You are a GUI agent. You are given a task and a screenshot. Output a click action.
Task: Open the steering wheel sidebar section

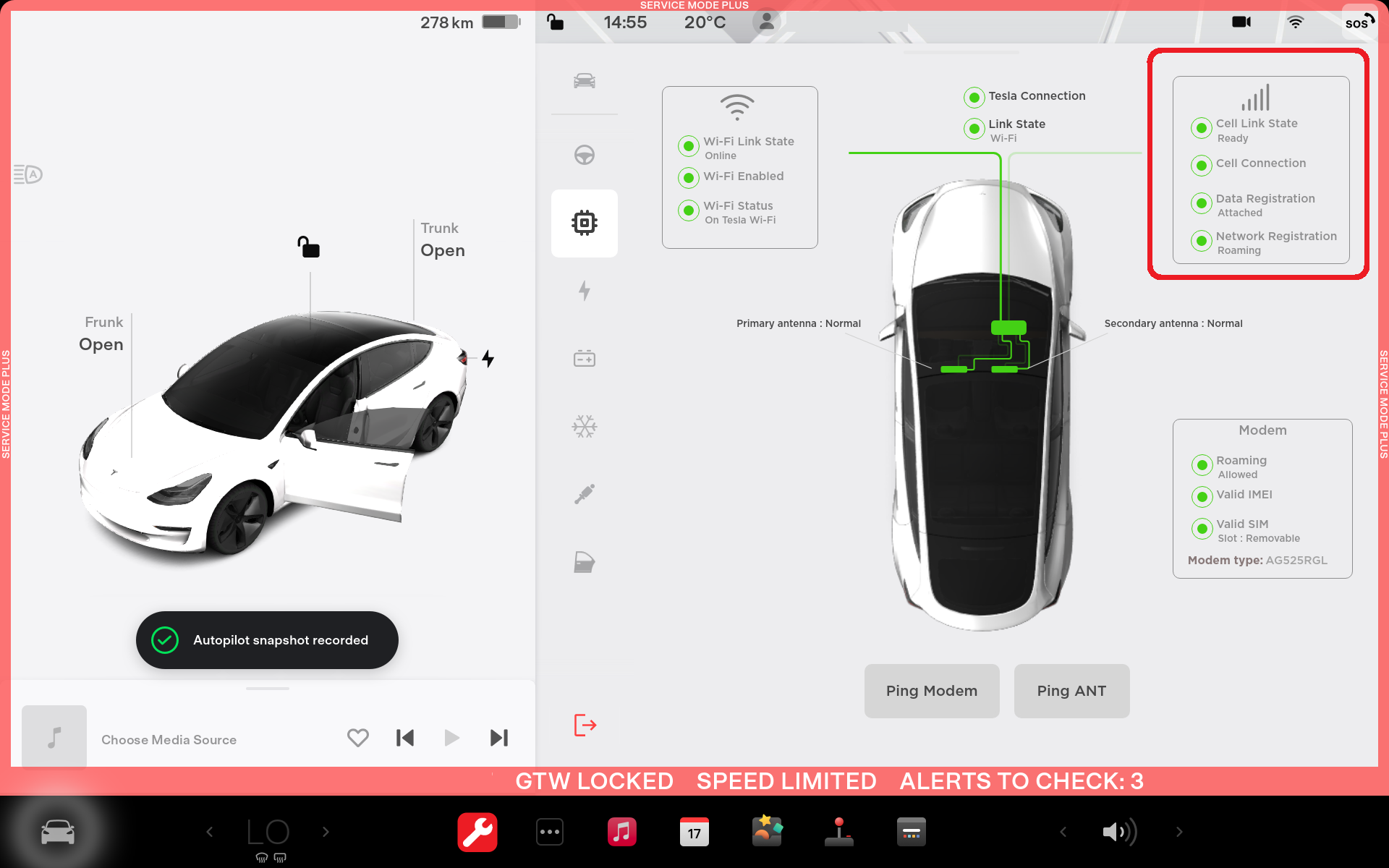584,155
